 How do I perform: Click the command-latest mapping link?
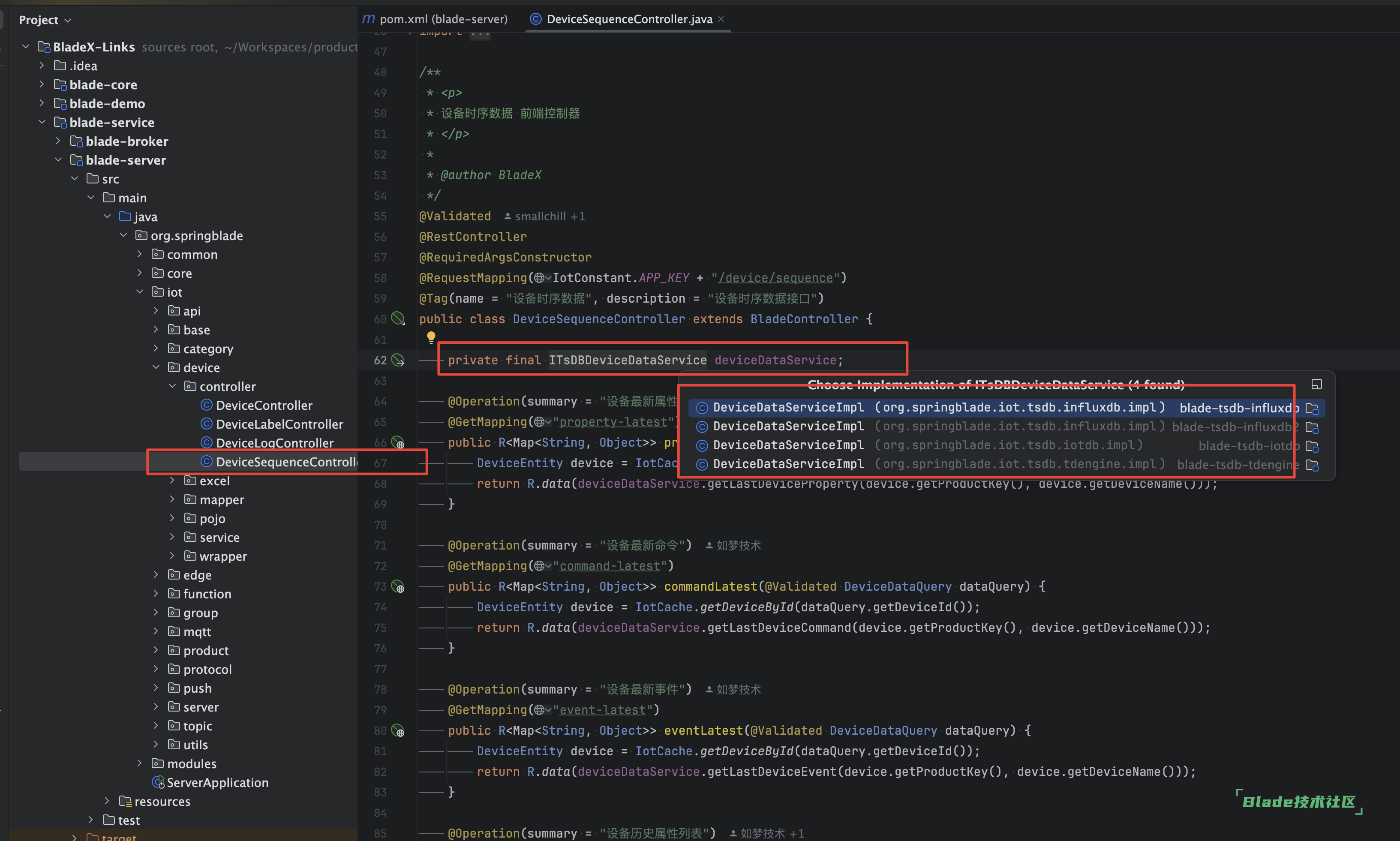pyautogui.click(x=610, y=565)
